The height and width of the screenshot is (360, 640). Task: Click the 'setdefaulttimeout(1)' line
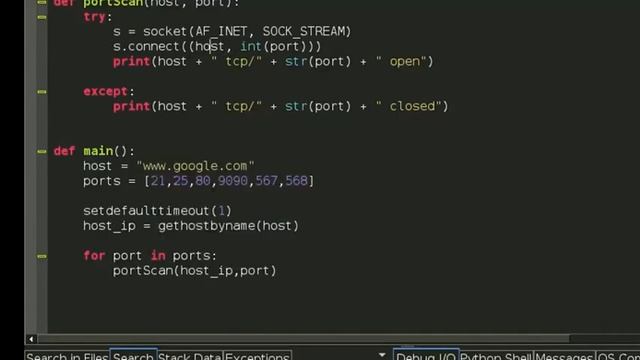(157, 211)
